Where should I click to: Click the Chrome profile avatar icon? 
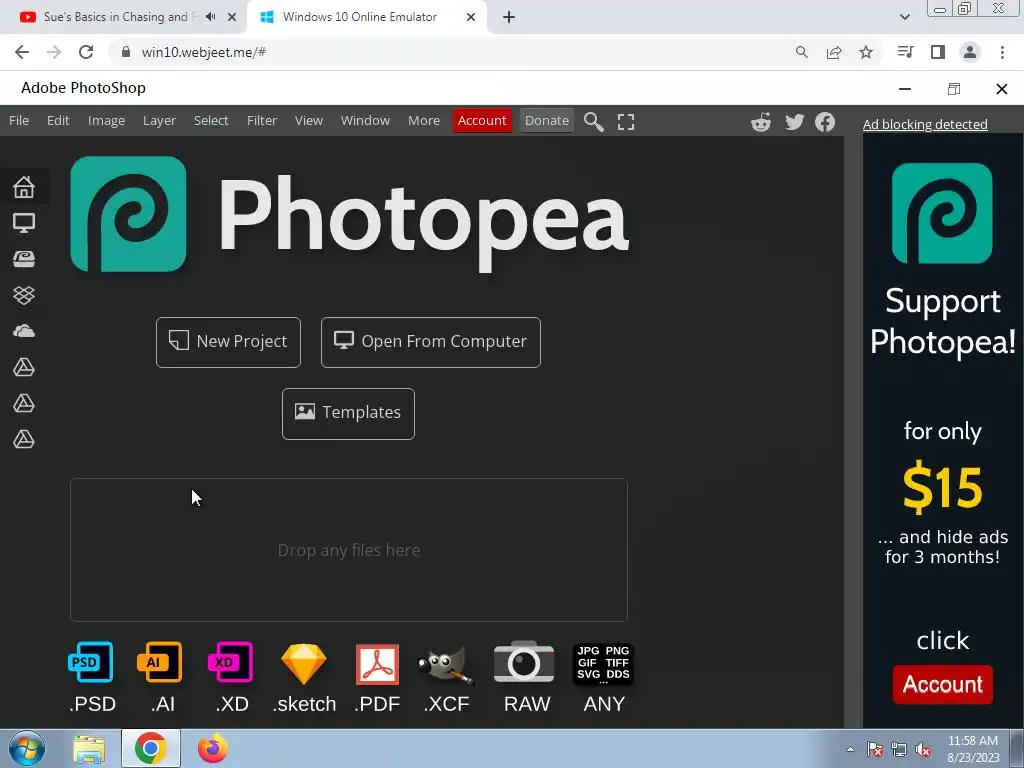point(970,52)
